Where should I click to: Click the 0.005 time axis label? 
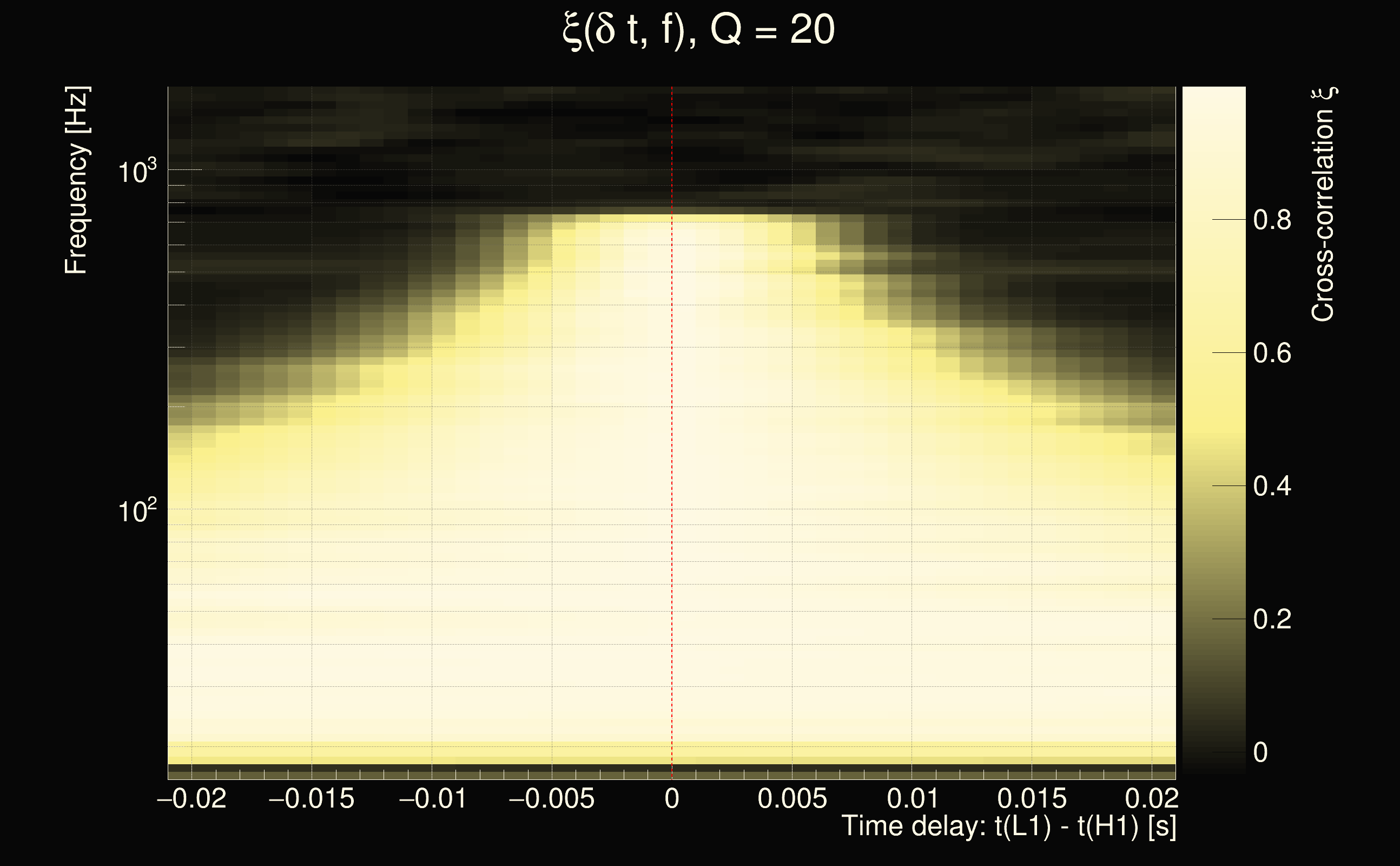pyautogui.click(x=792, y=798)
